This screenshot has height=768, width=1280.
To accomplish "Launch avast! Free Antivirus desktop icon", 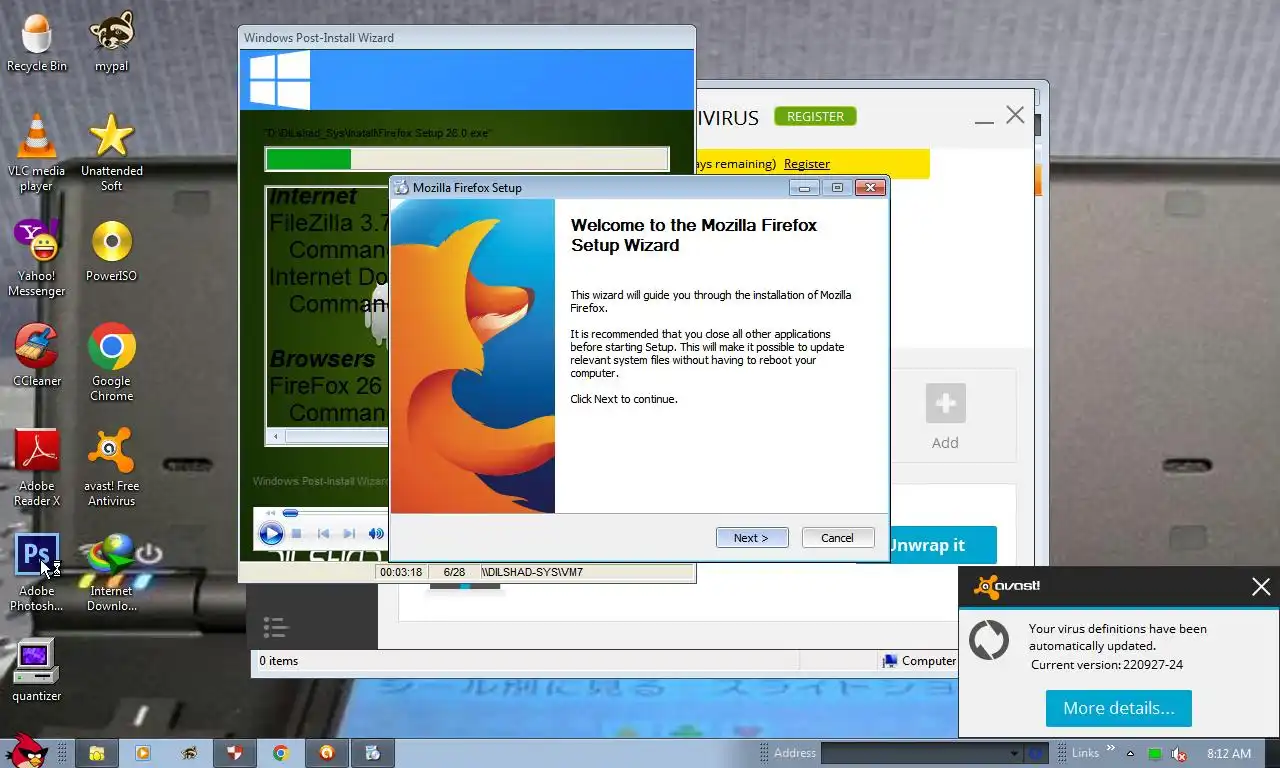I will click(111, 468).
